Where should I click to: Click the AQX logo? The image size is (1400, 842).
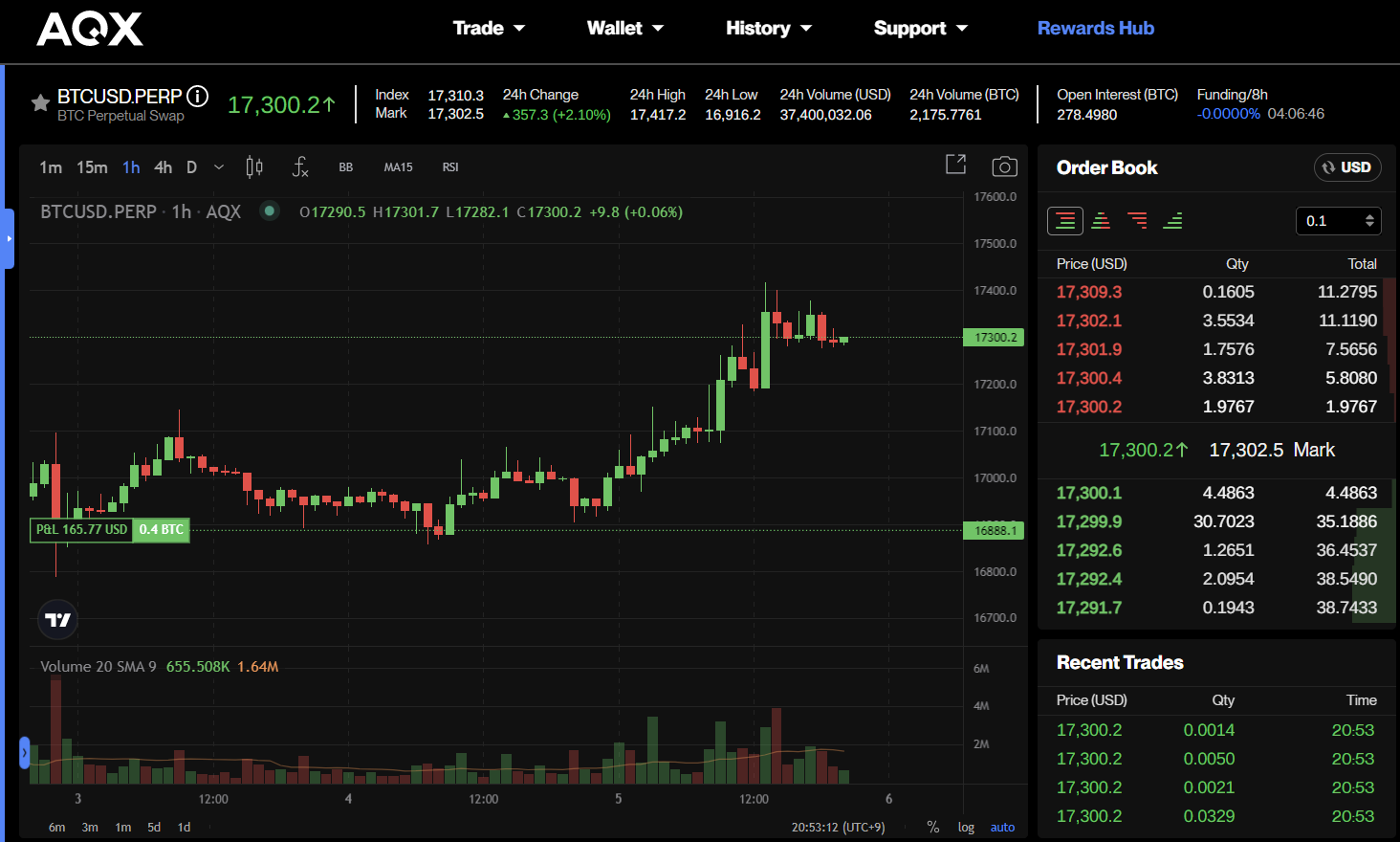(x=90, y=29)
